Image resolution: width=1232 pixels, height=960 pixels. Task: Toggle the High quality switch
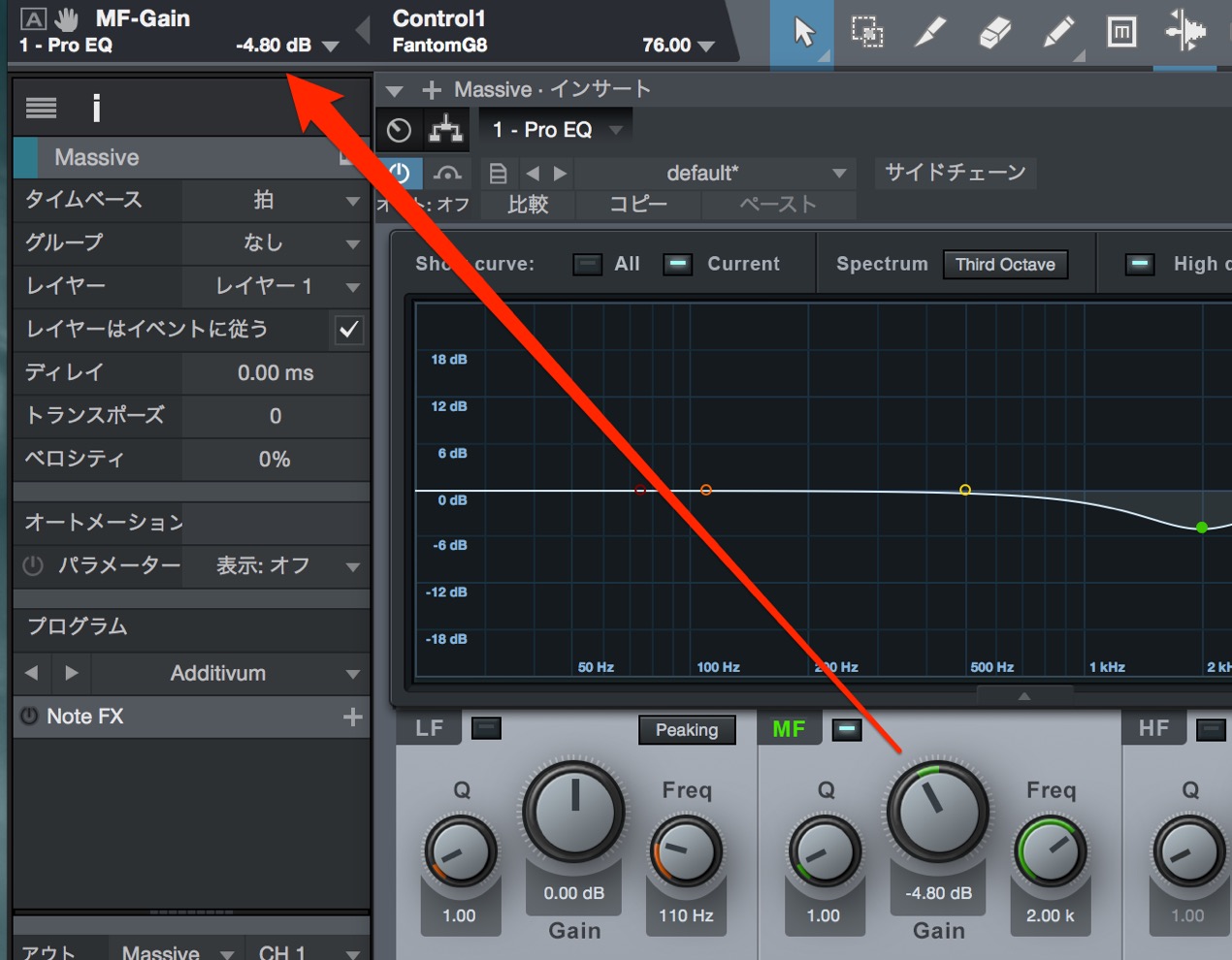click(x=1140, y=264)
